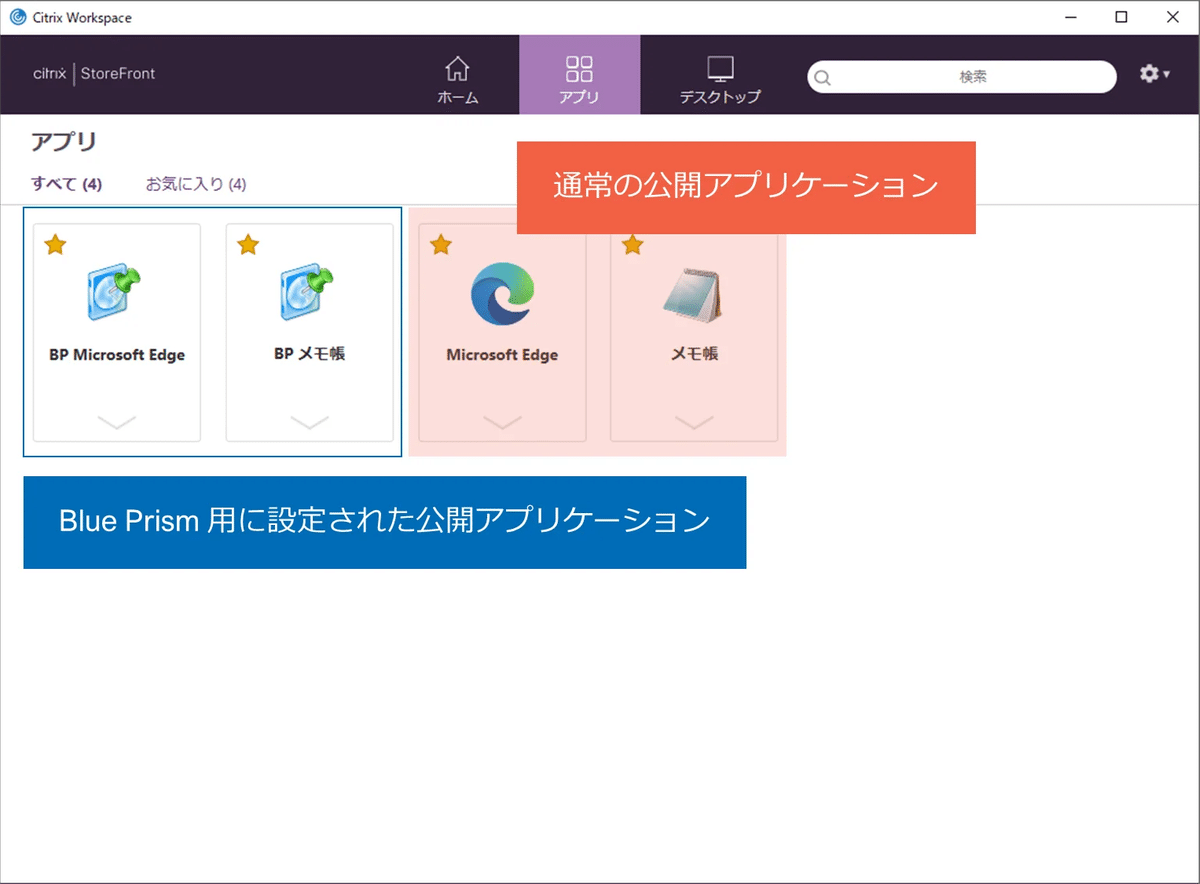The height and width of the screenshot is (884, 1200).
Task: Navigate to ホーム
Action: [457, 75]
